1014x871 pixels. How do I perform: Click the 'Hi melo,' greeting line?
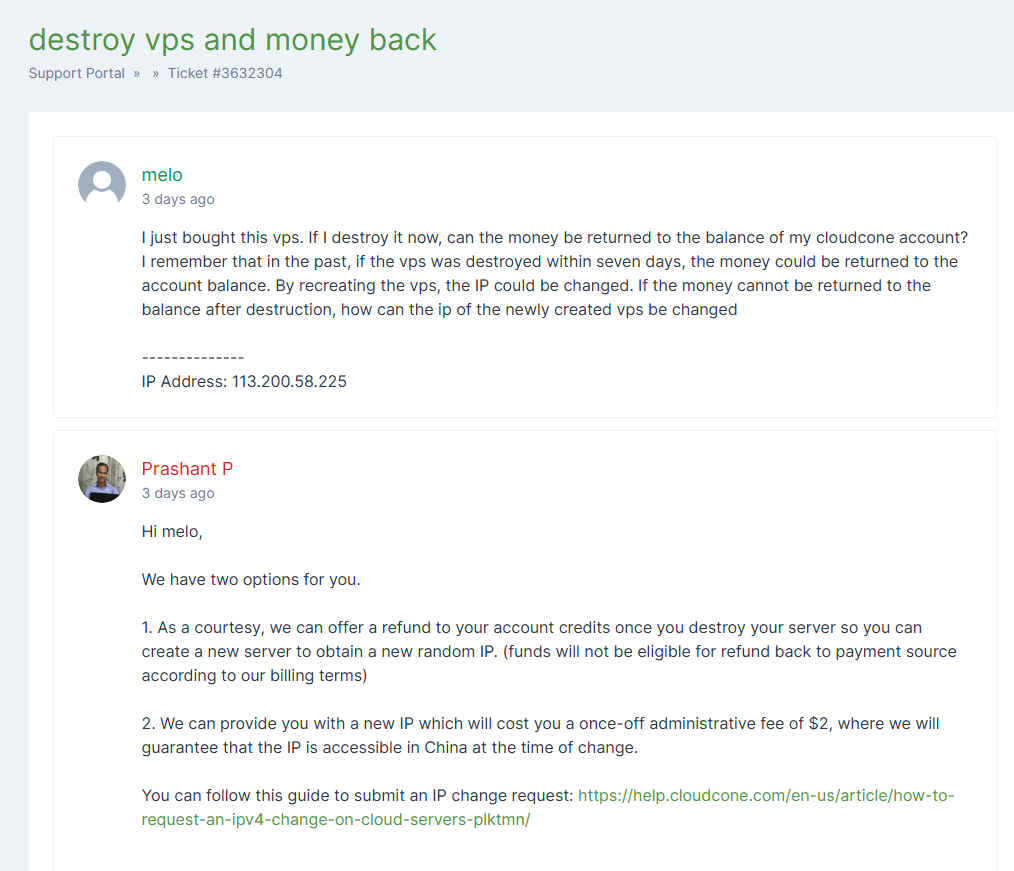172,531
